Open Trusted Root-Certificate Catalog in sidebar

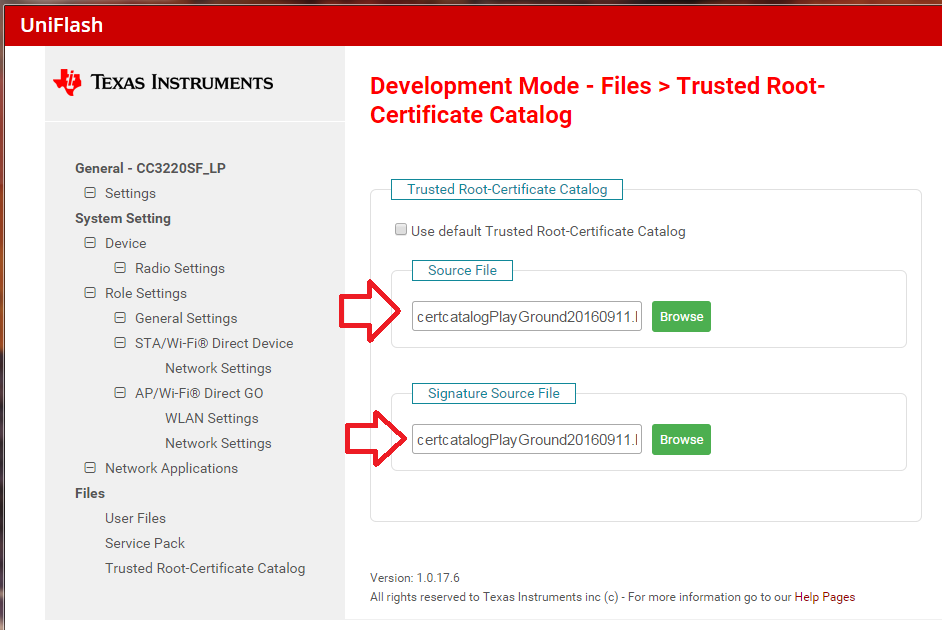click(205, 568)
